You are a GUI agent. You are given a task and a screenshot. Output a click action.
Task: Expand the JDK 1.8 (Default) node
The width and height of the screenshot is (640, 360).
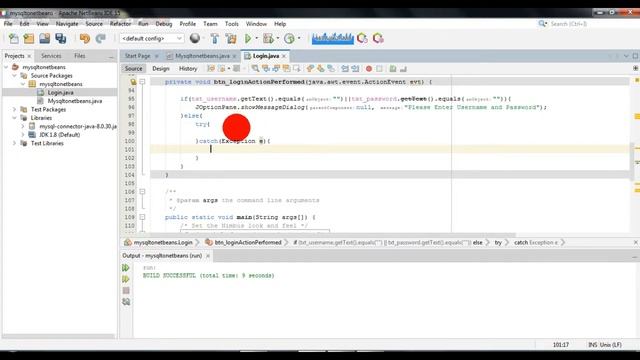click(x=23, y=135)
